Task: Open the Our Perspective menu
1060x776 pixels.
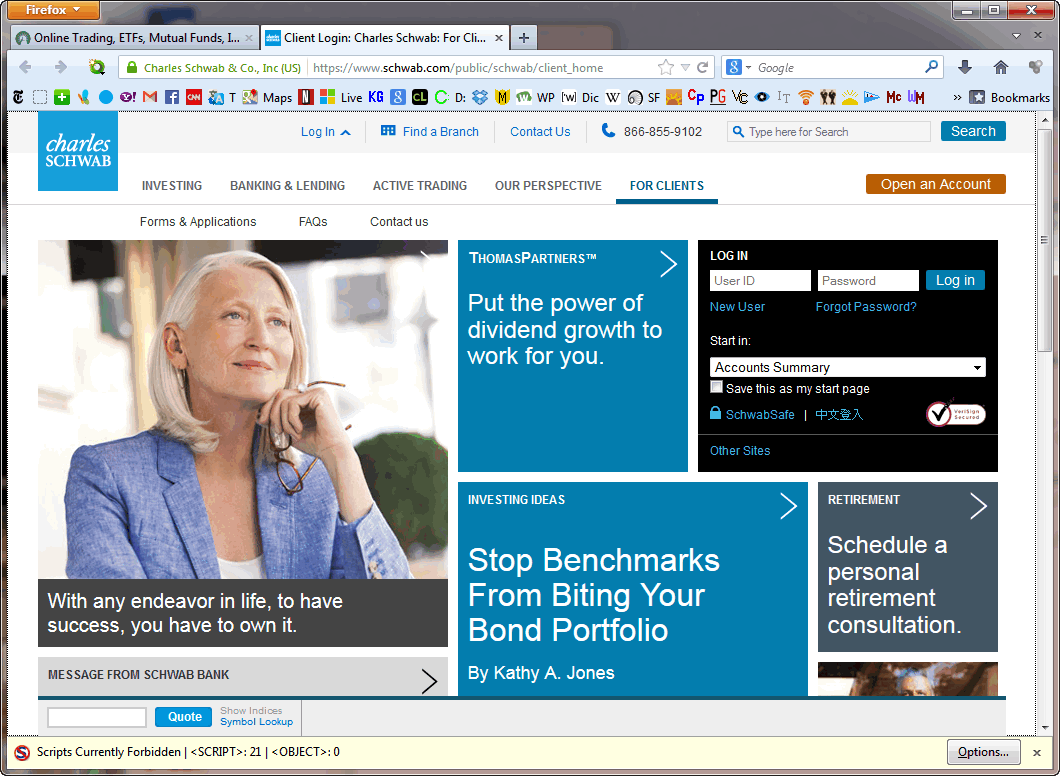Action: pyautogui.click(x=548, y=185)
